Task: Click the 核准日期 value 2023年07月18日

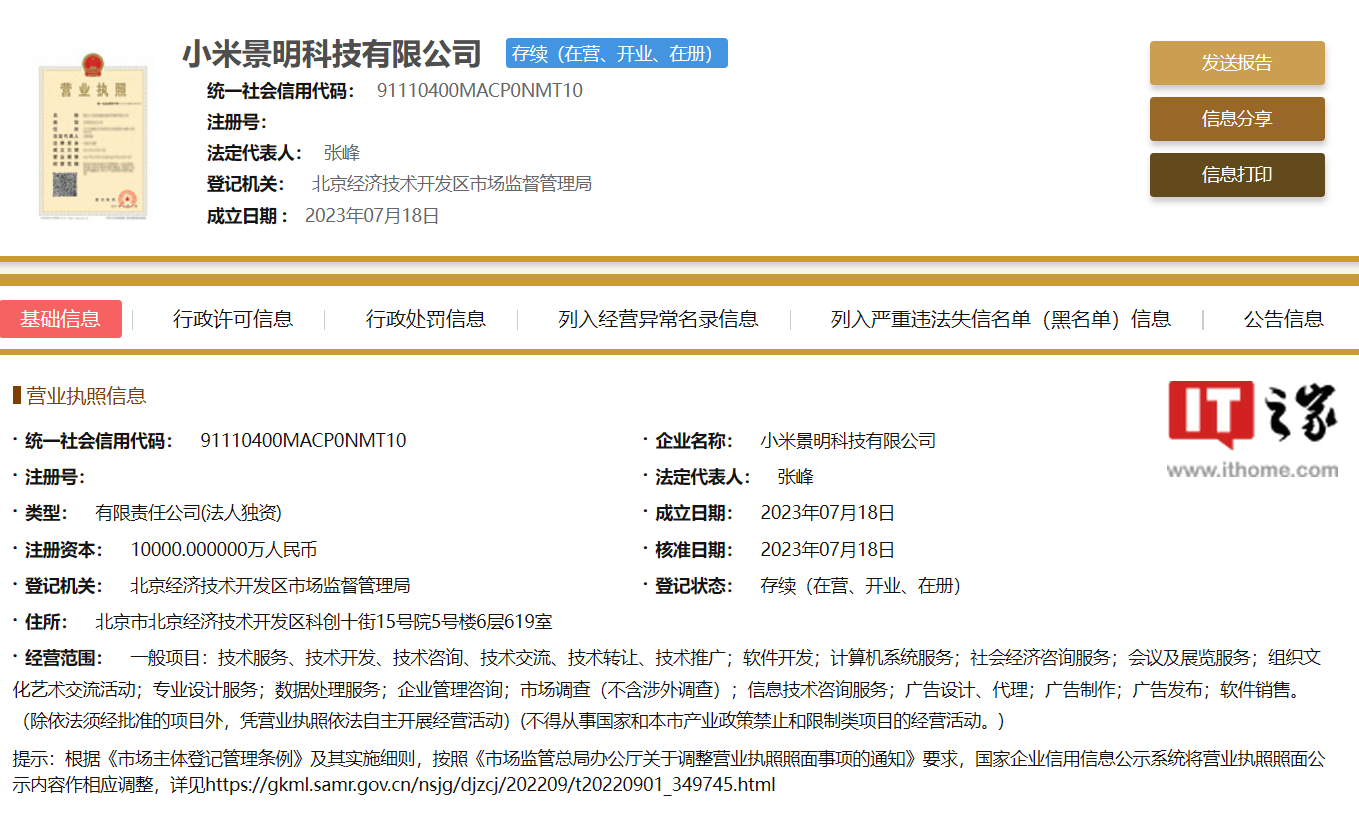Action: pyautogui.click(x=828, y=550)
